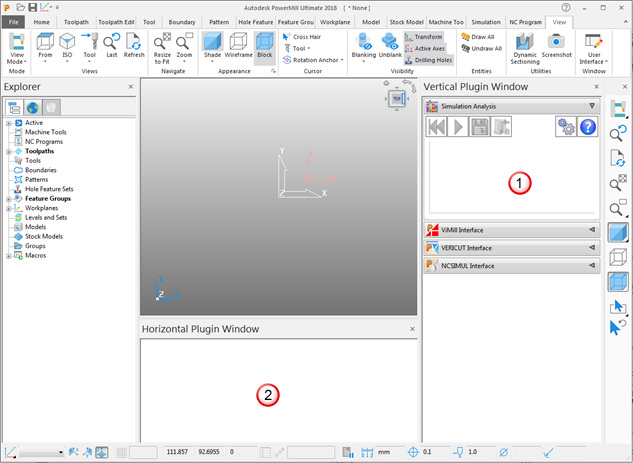This screenshot has width=633, height=463.
Task: Click the simulation save icon
Action: point(479,127)
